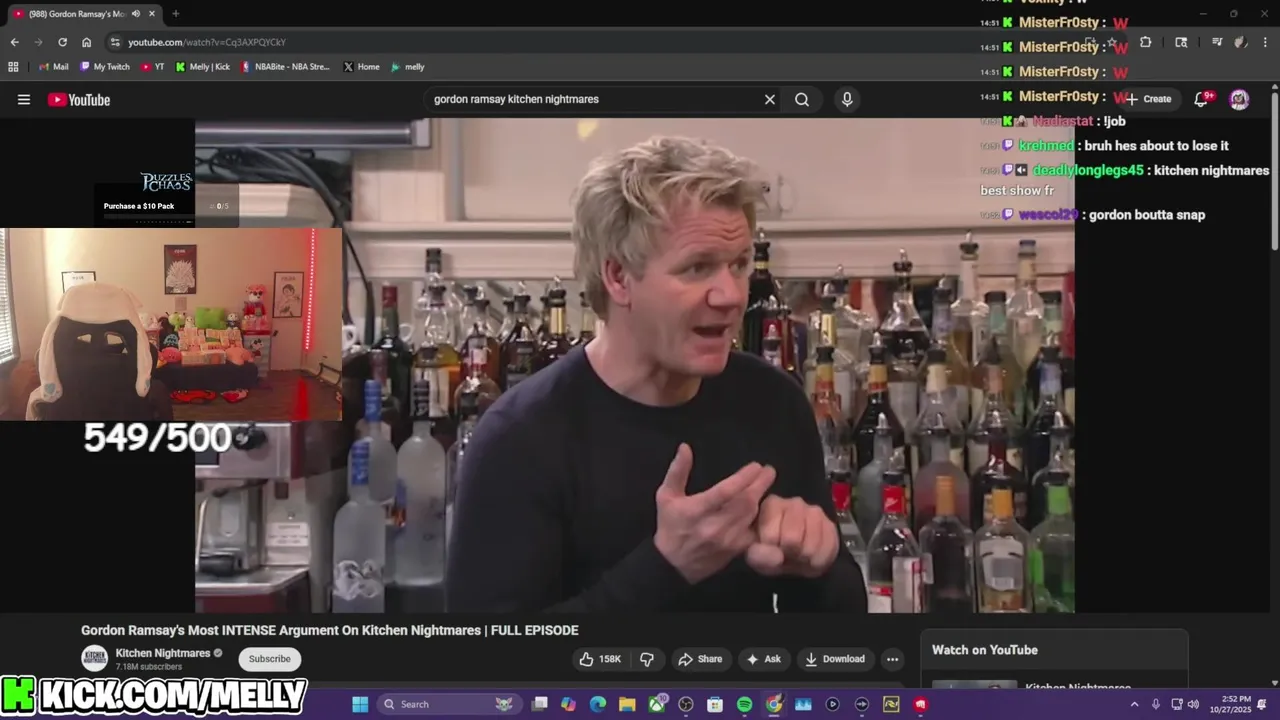Open the Xbox app from the taskbar
Viewport: 1280px width, 720px height.
pos(657,704)
